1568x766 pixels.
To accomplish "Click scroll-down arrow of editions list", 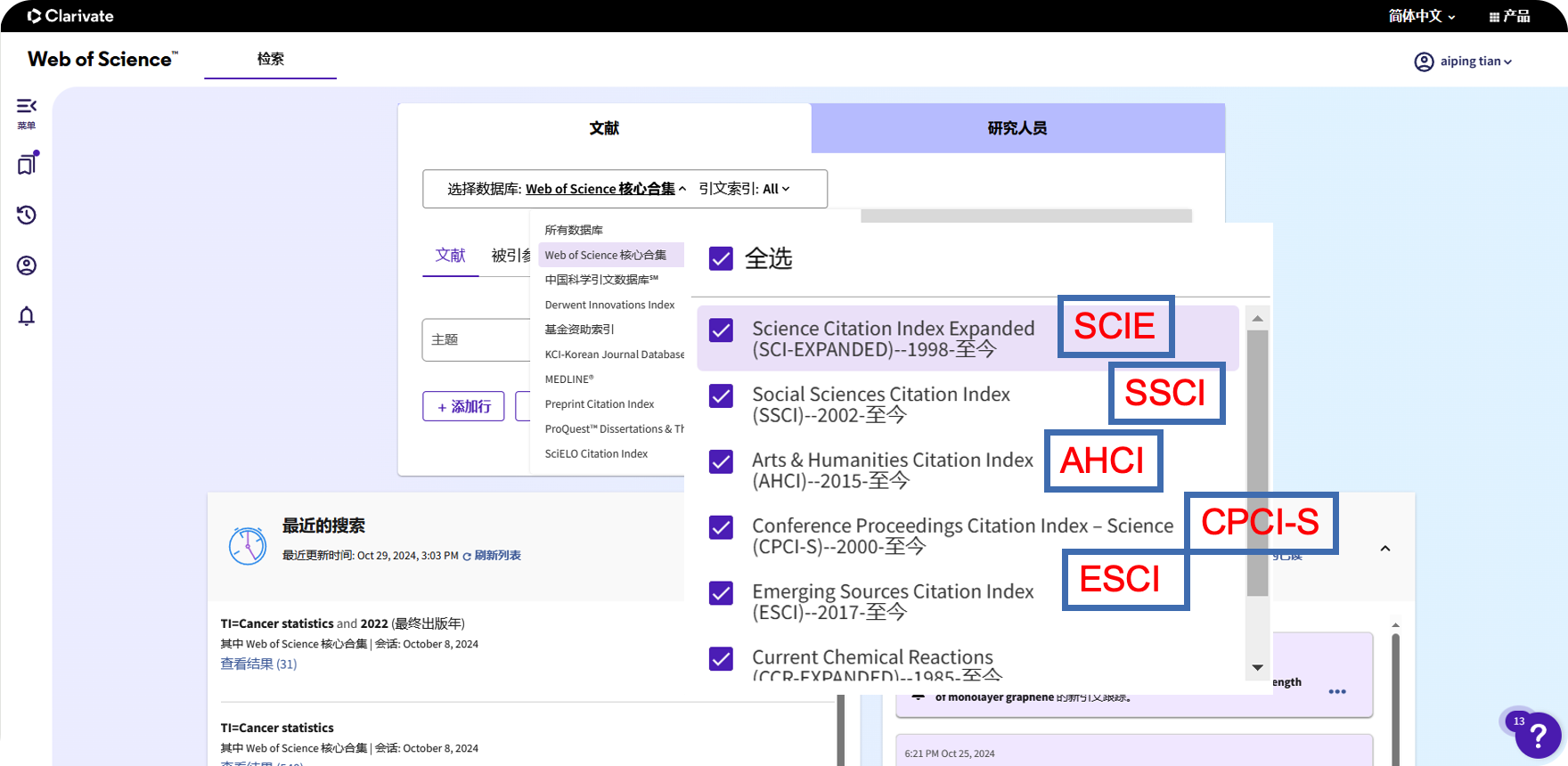I will (1257, 667).
